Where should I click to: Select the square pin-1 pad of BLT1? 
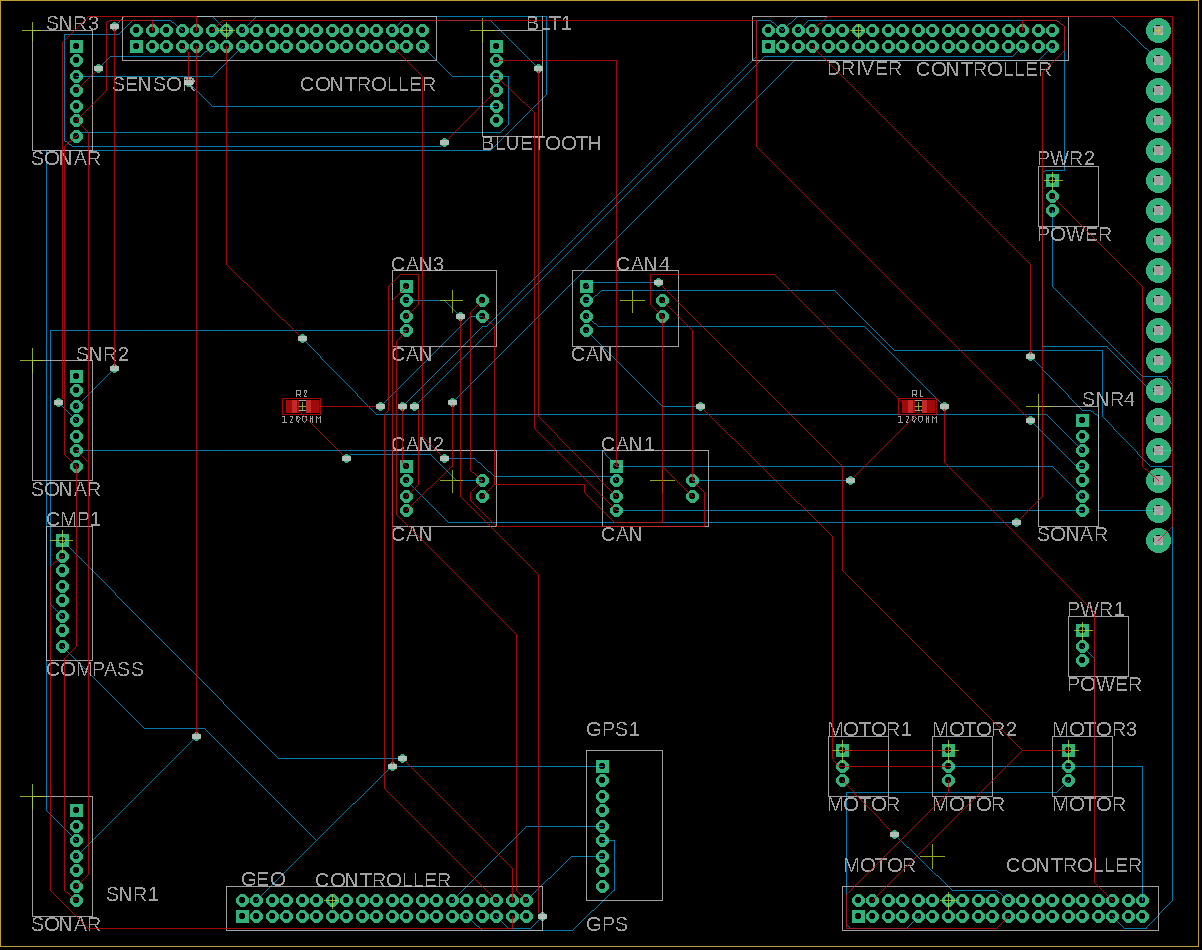coord(496,46)
